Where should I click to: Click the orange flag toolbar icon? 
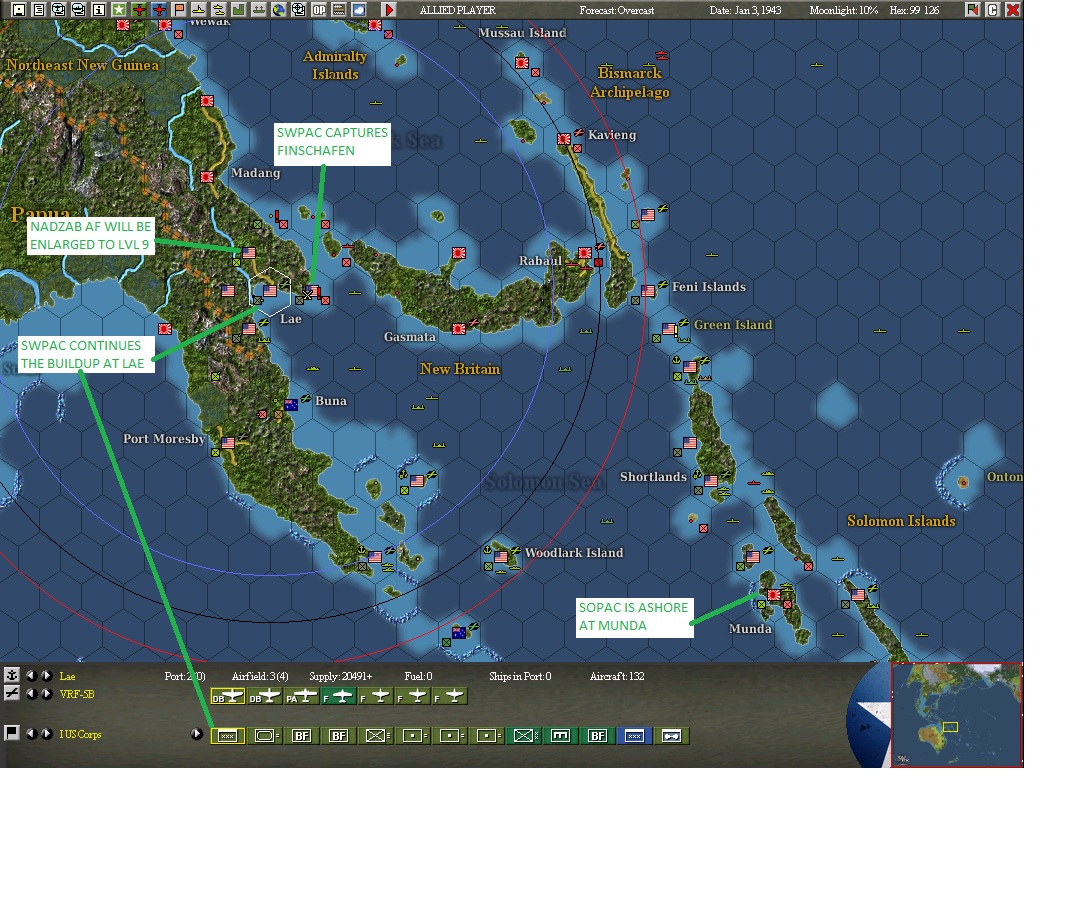[179, 10]
